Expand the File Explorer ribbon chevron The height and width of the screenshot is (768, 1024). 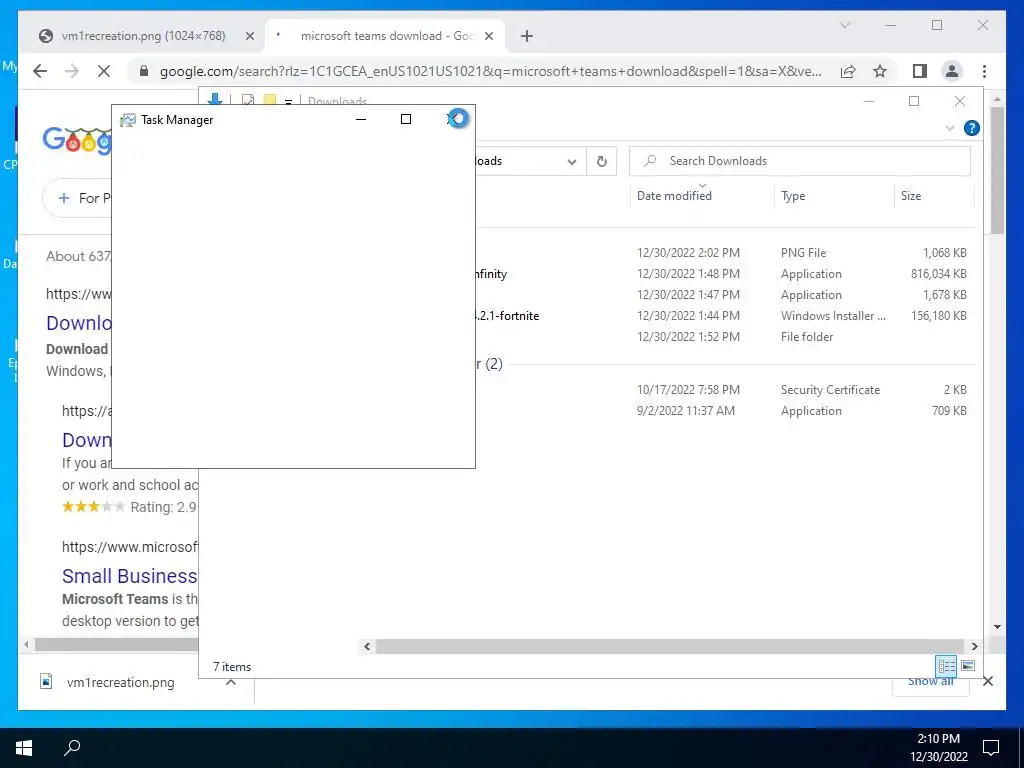[950, 128]
